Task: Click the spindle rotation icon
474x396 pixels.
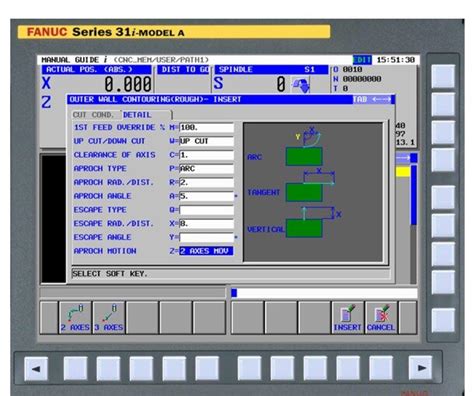Action: pyautogui.click(x=301, y=85)
